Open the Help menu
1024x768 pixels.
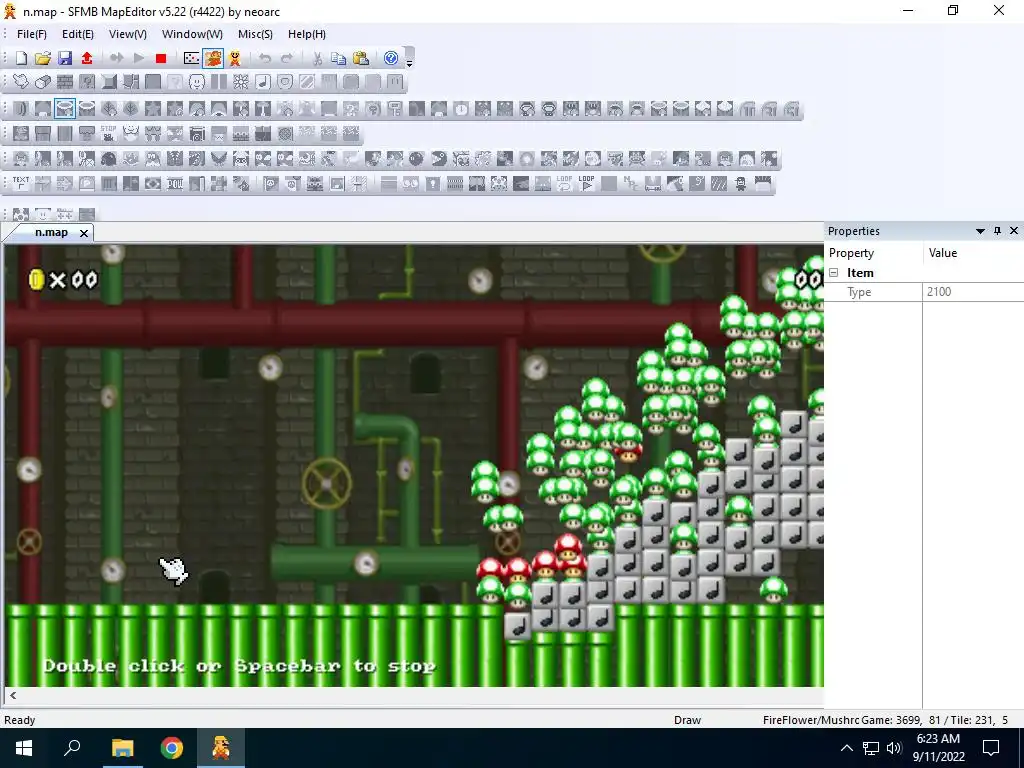[306, 34]
